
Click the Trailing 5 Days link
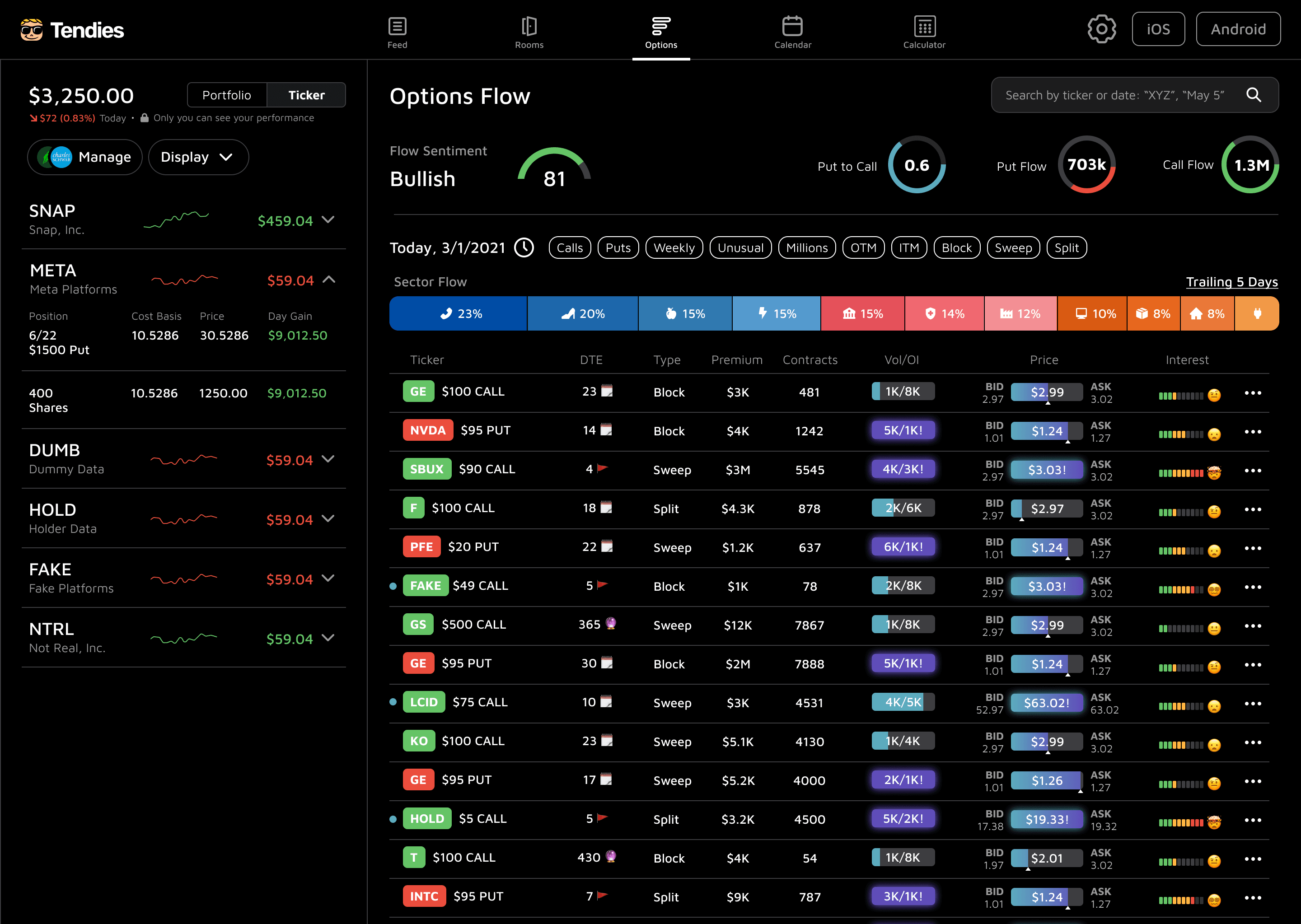point(1232,282)
